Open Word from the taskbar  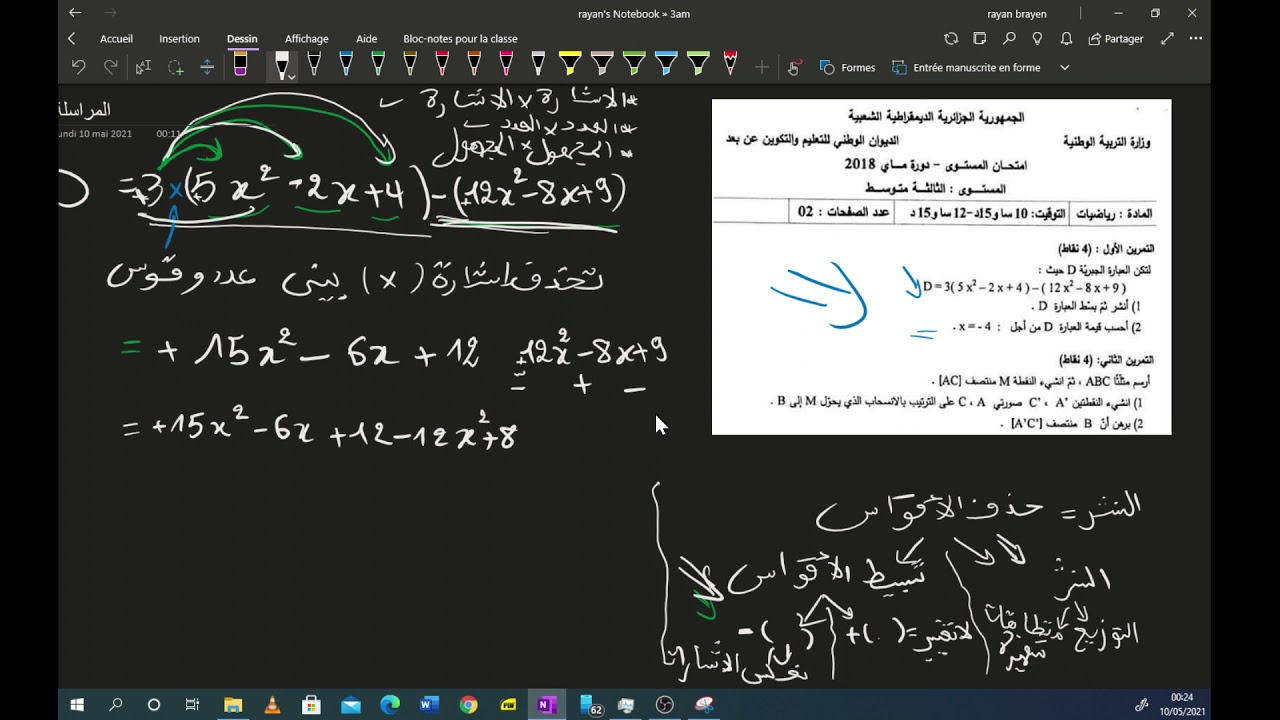[x=429, y=705]
